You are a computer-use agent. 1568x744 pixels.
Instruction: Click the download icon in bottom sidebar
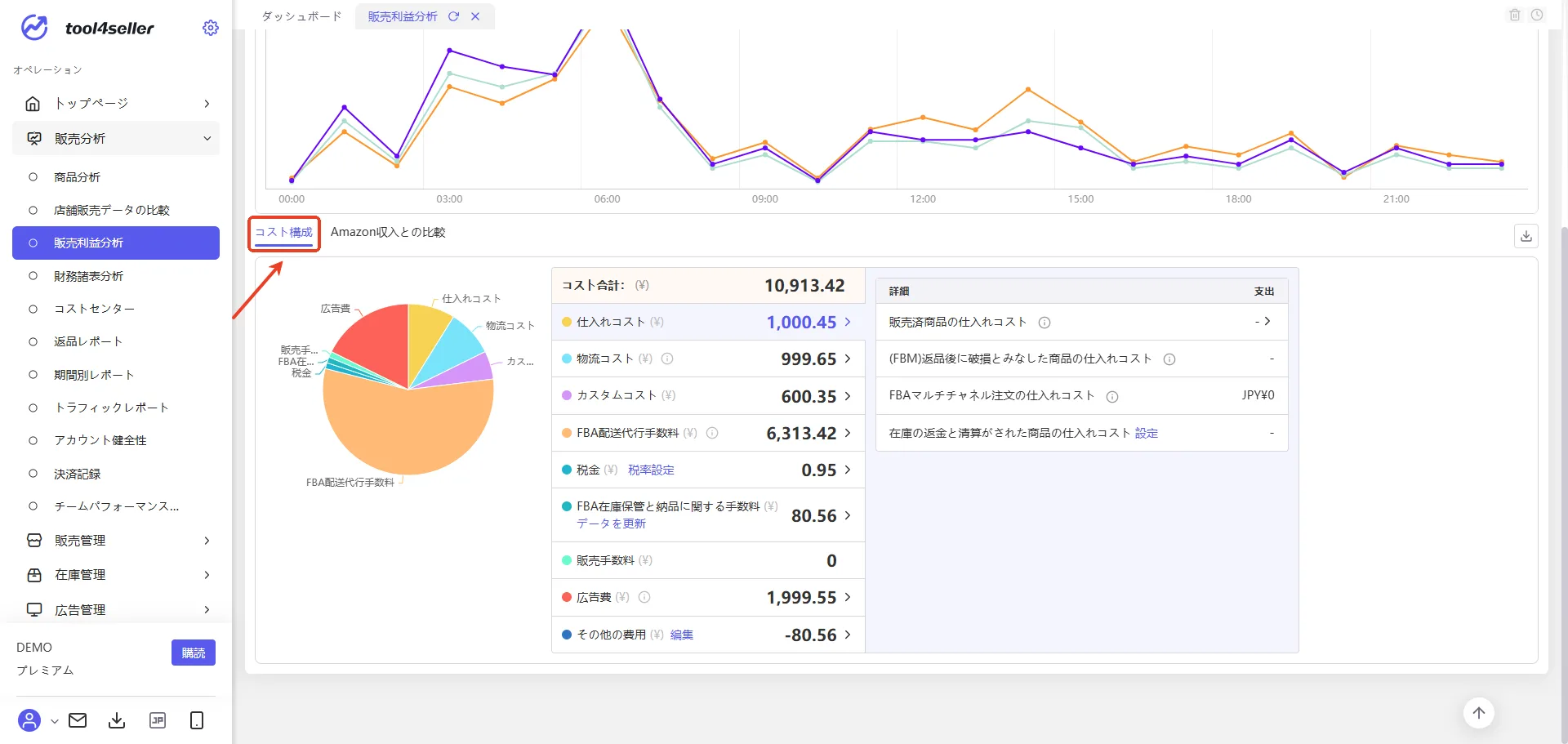click(x=117, y=720)
